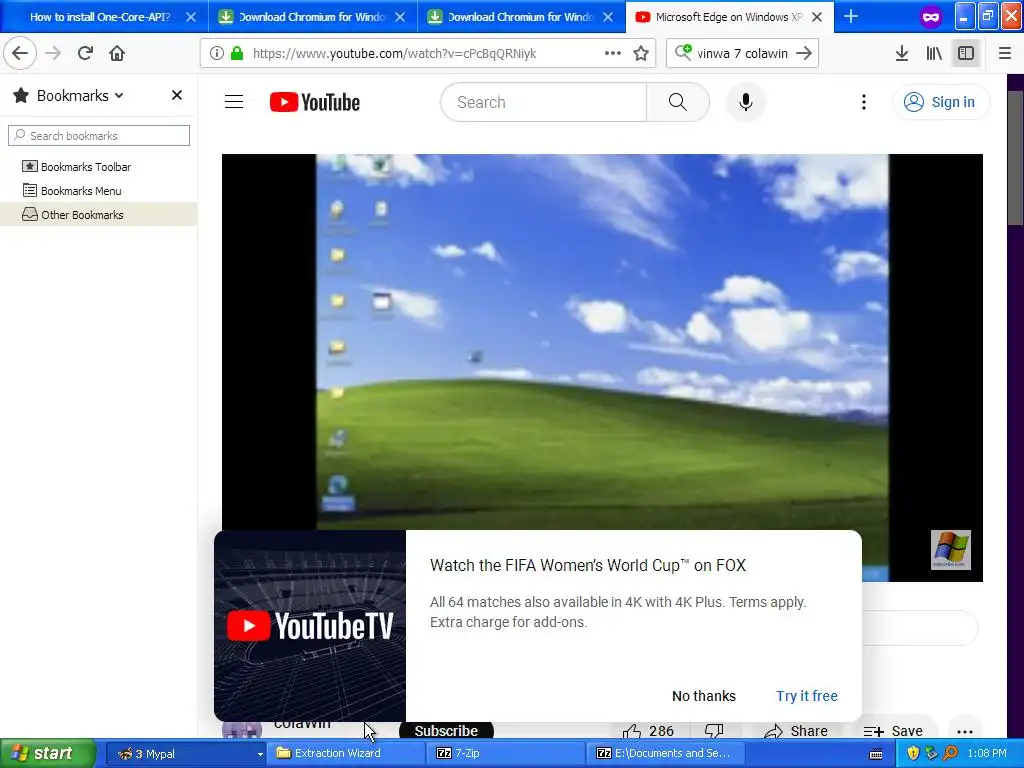Viewport: 1024px width, 768px height.
Task: Switch to Extraction Wizard in taskbar
Action: (x=344, y=753)
